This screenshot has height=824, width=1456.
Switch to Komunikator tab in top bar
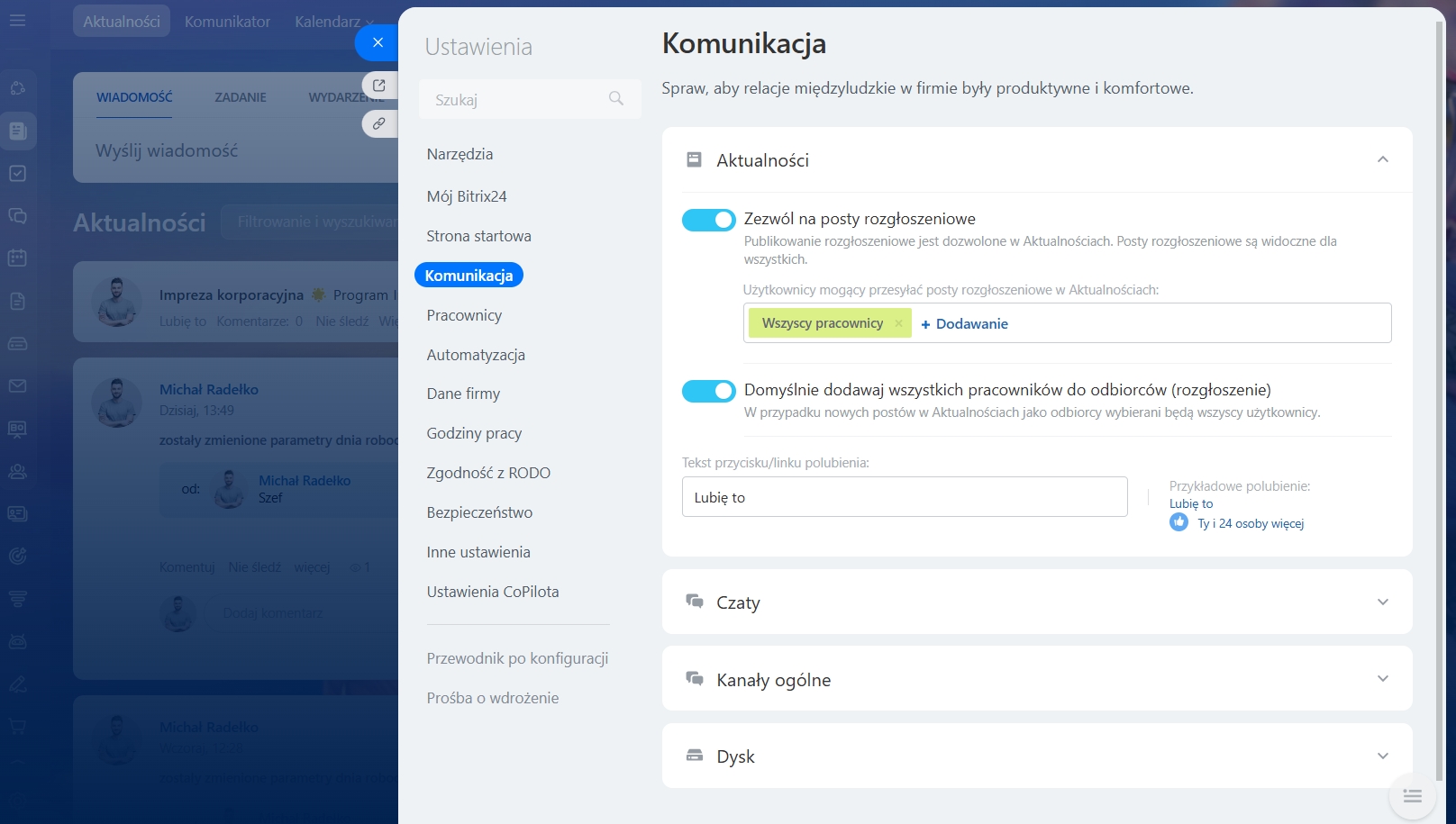click(x=227, y=22)
